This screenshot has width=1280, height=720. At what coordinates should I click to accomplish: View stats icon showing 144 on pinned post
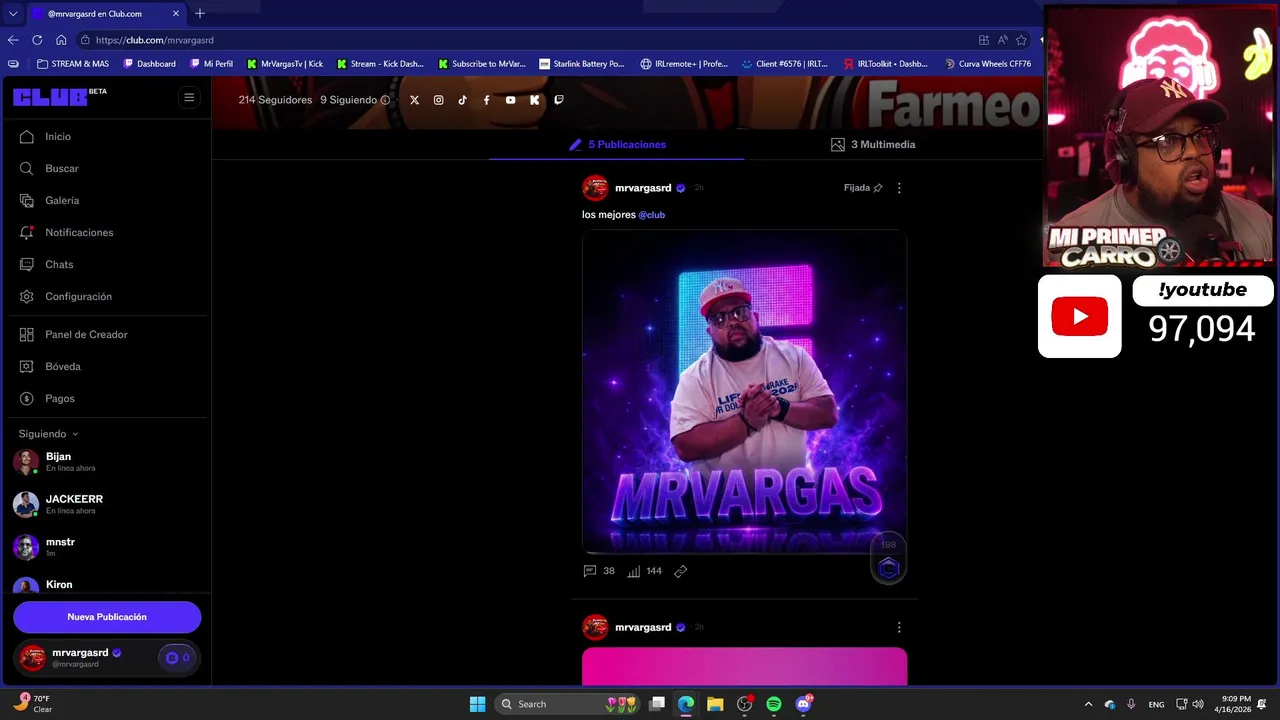(x=644, y=571)
